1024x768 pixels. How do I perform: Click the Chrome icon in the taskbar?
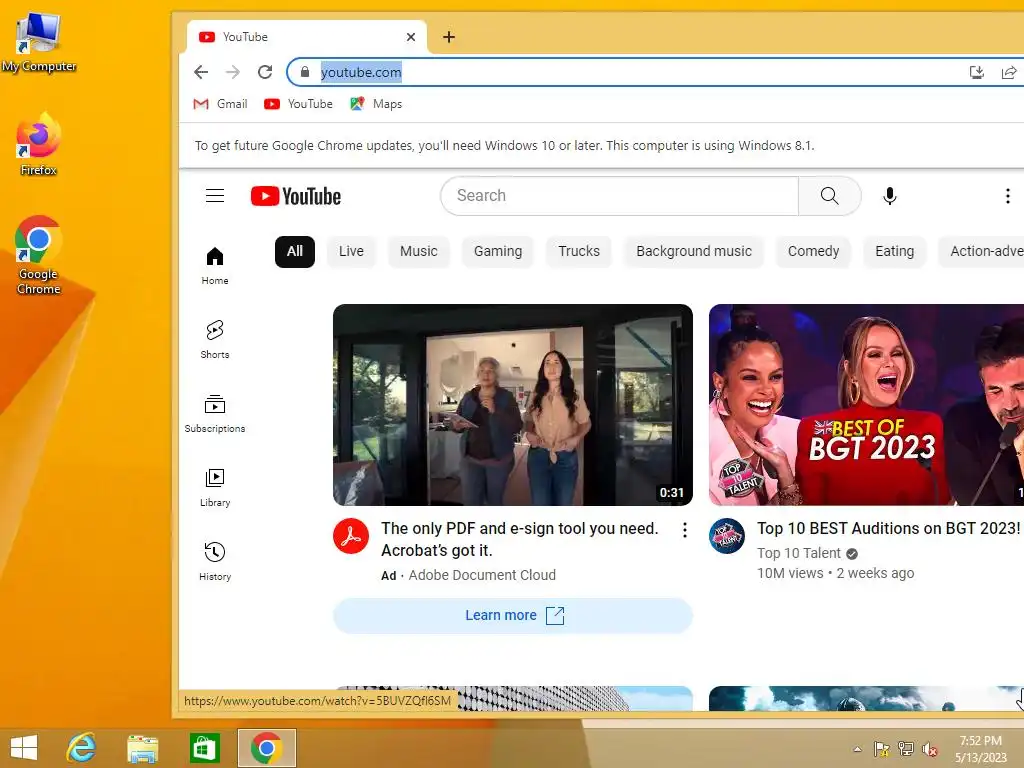[x=266, y=748]
